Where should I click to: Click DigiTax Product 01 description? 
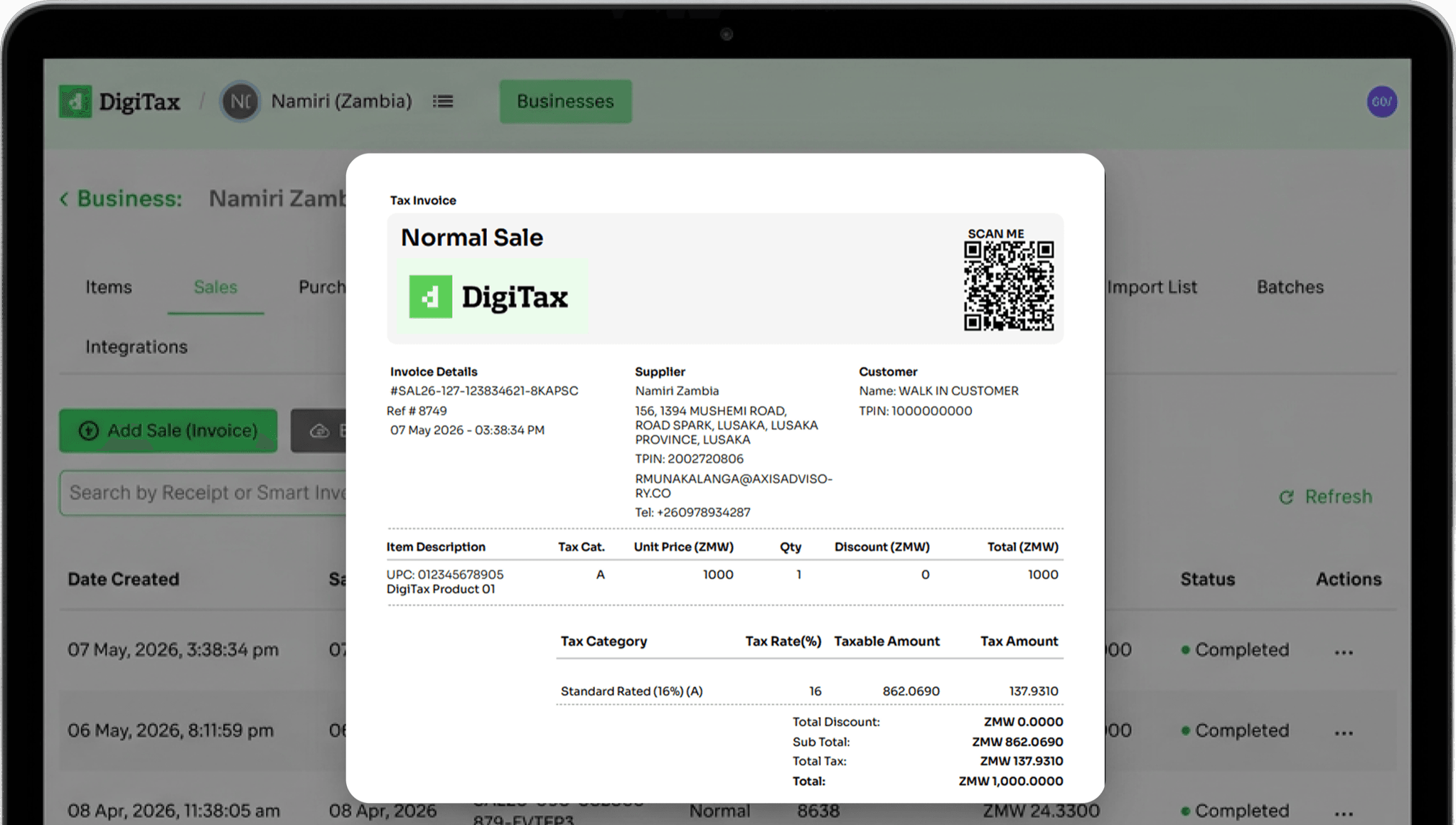tap(441, 590)
